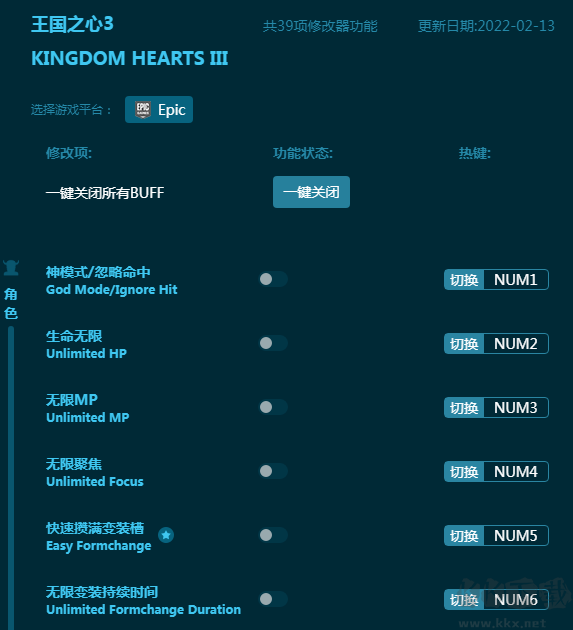
Task: Click the Epic Games logo icon
Action: (143, 110)
